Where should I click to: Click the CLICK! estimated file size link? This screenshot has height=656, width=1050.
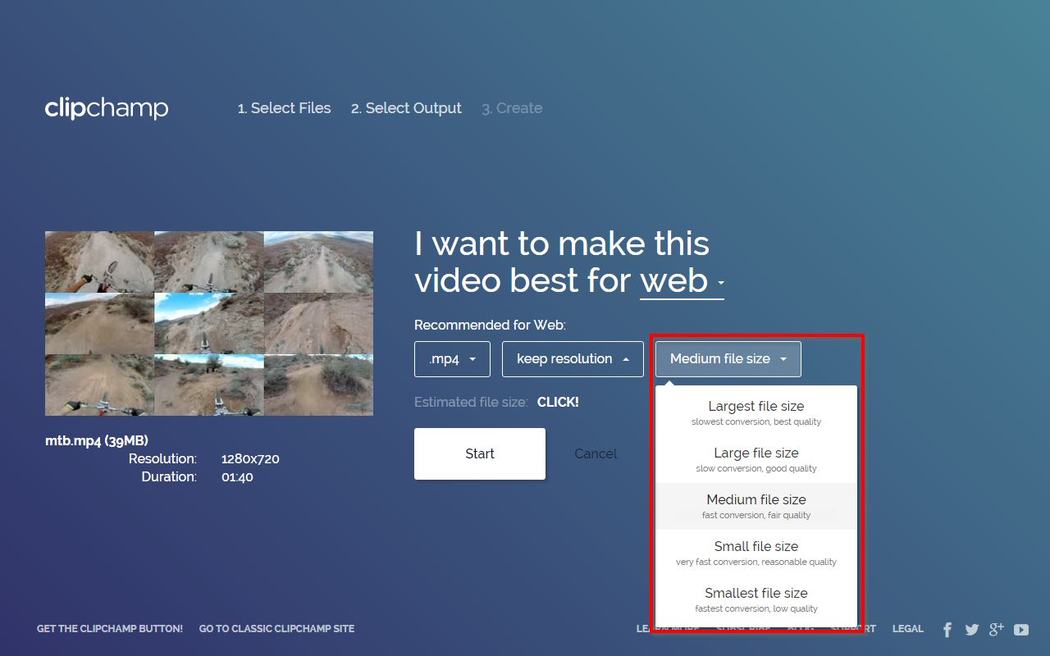click(x=558, y=402)
